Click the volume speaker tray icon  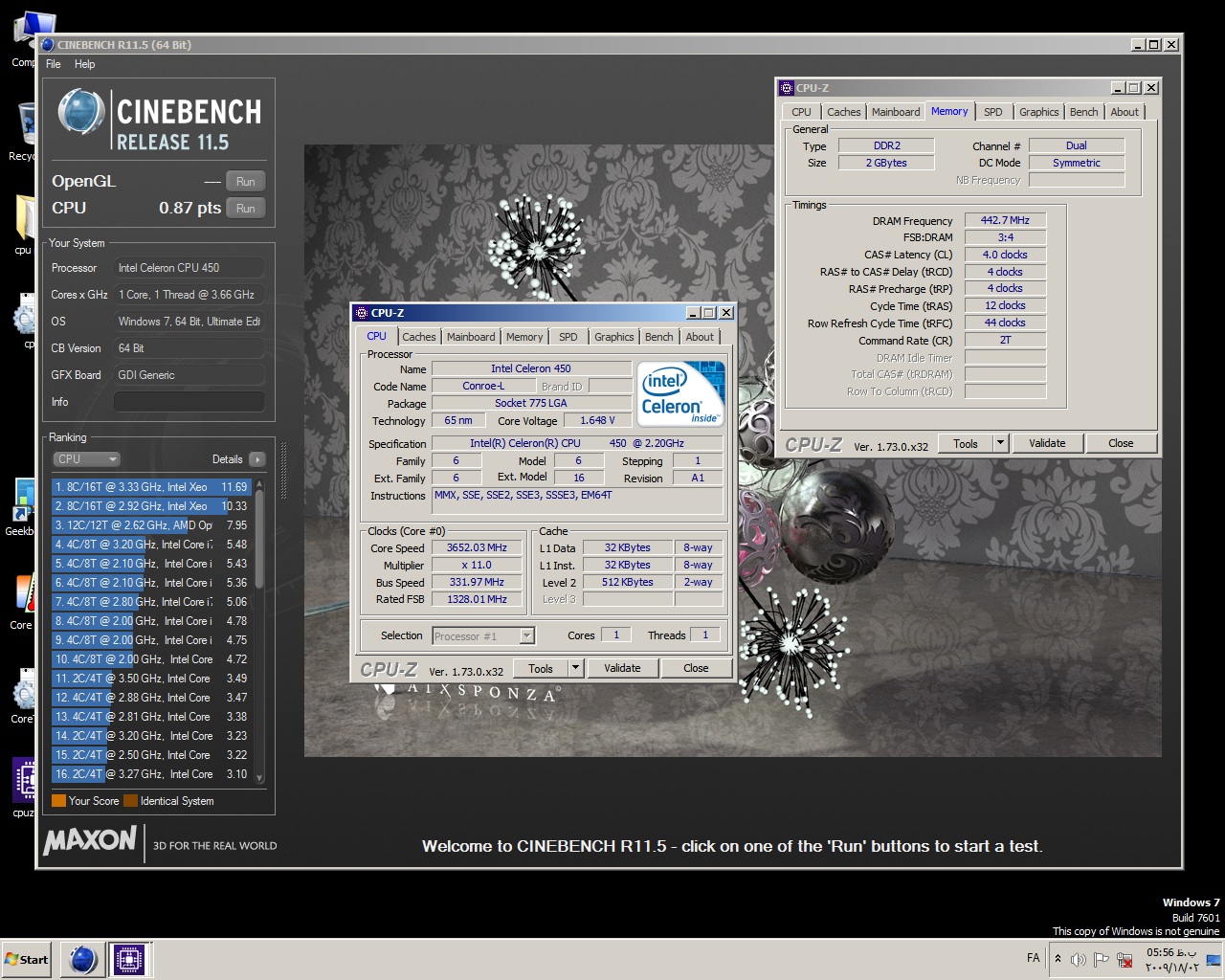point(1079,959)
